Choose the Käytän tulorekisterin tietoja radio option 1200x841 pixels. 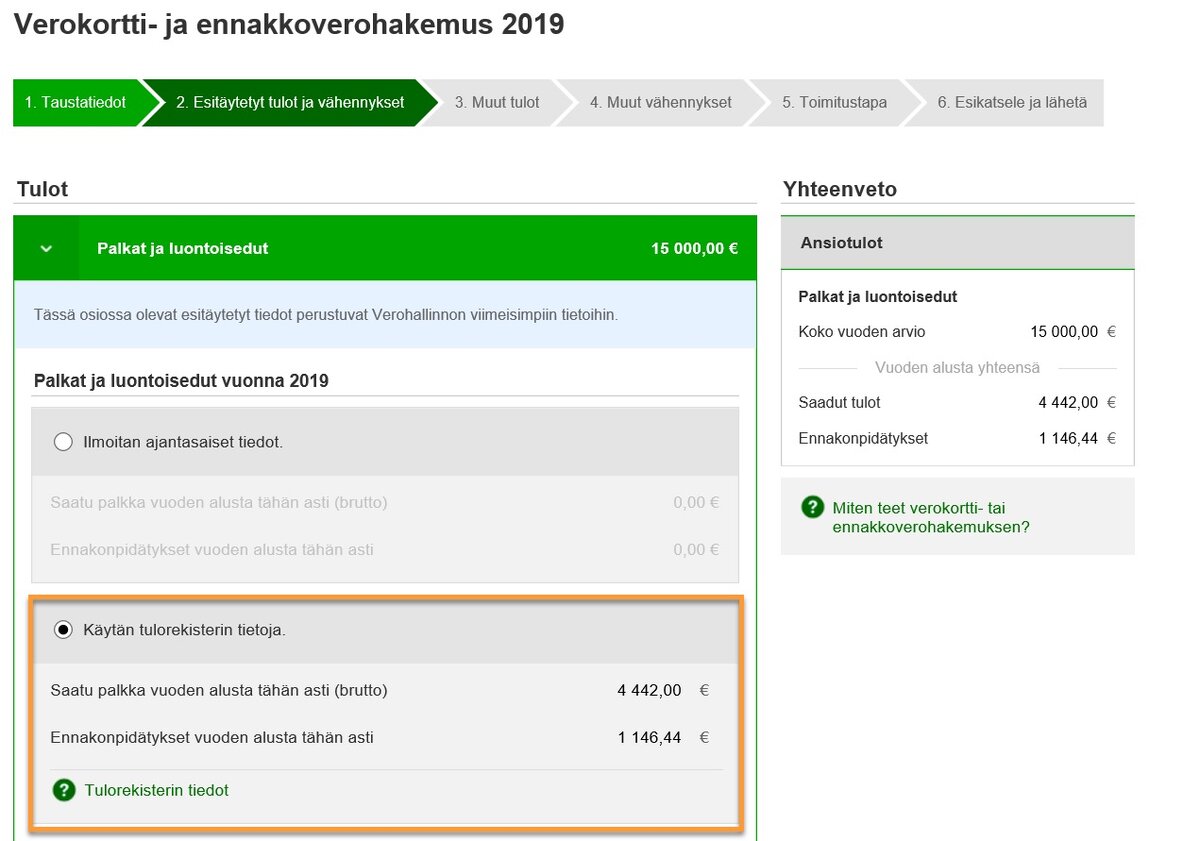pos(64,630)
